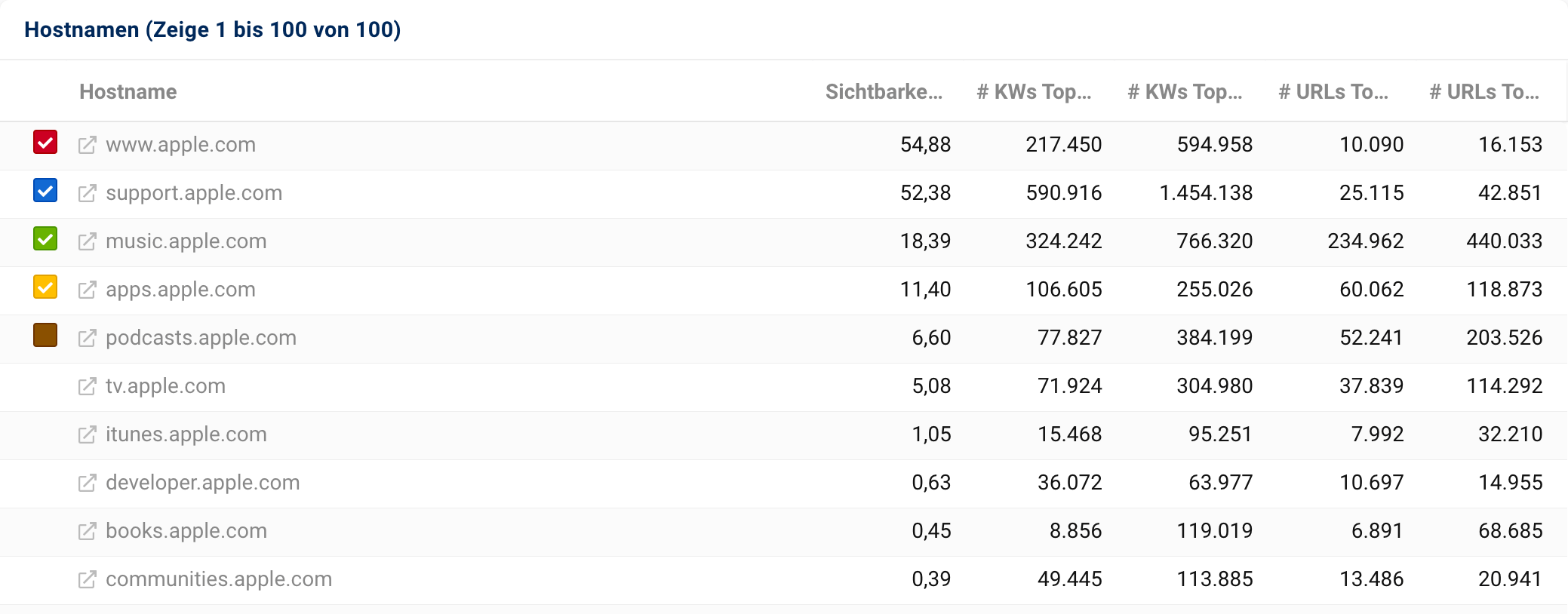Click external link icon beside books.apple.com
This screenshot has height=614, width=1568.
pyautogui.click(x=88, y=531)
